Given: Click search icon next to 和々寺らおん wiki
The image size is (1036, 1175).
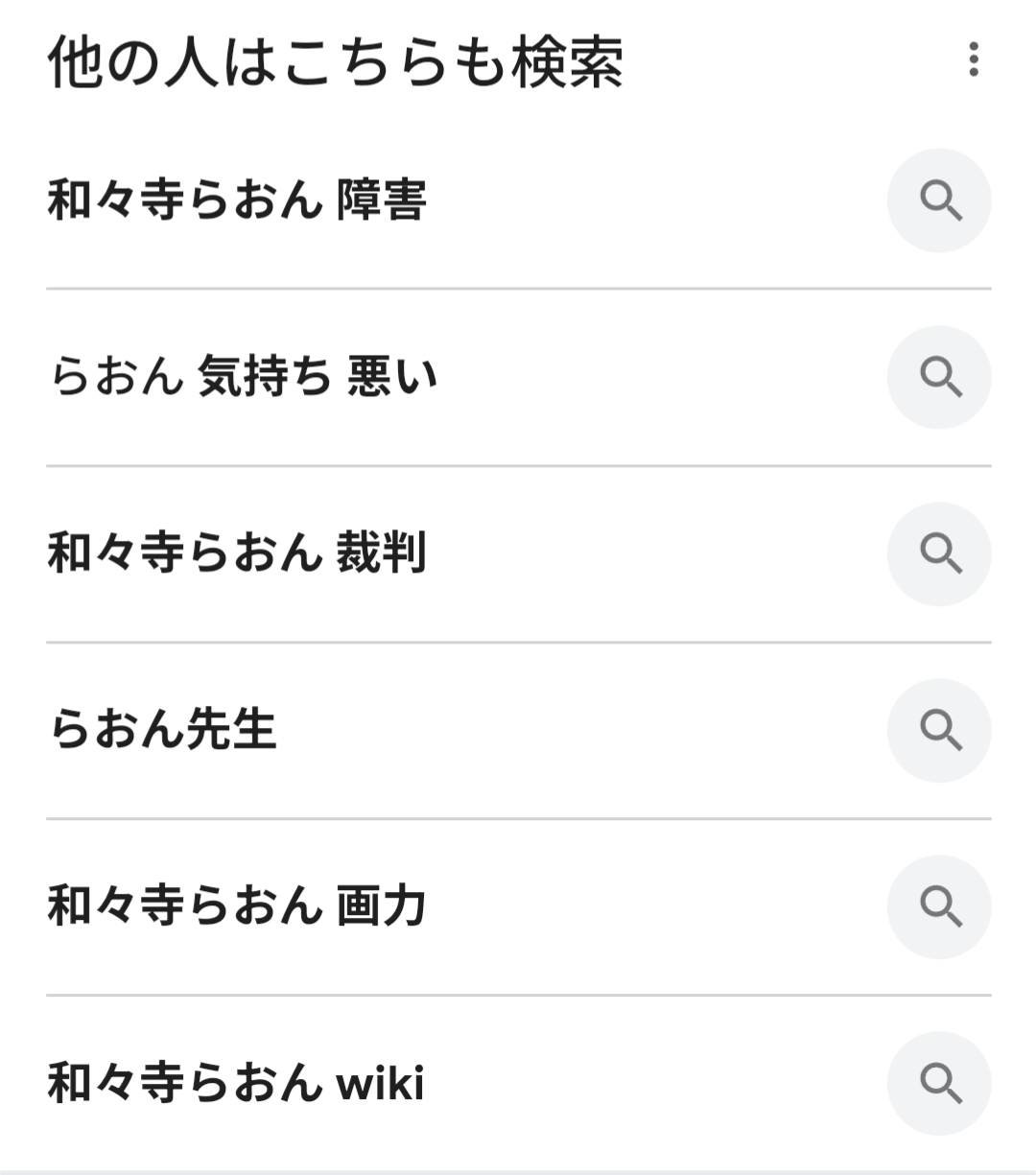Looking at the screenshot, I should (x=939, y=1083).
